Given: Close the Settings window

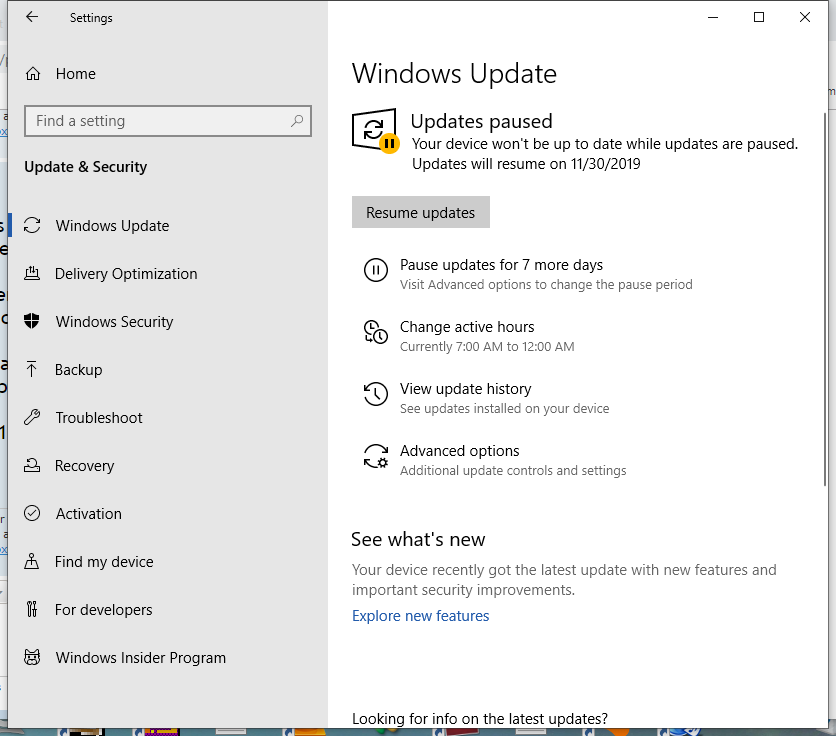Looking at the screenshot, I should (x=805, y=17).
